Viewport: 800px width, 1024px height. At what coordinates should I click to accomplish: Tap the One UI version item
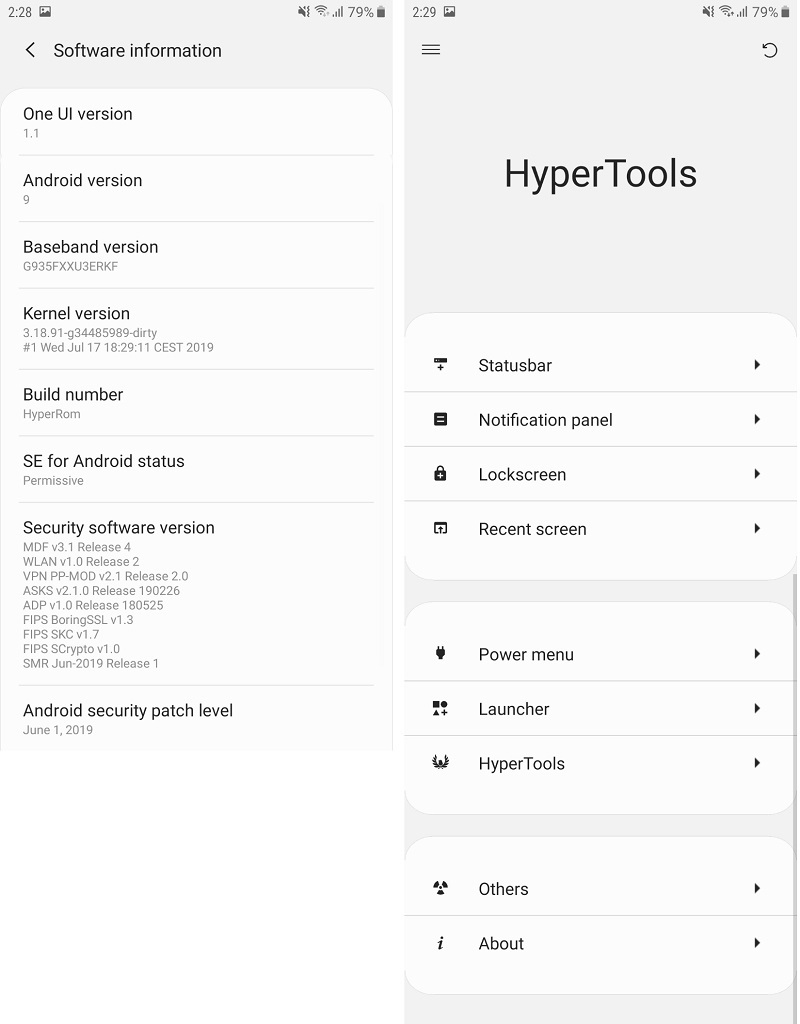[x=196, y=122]
